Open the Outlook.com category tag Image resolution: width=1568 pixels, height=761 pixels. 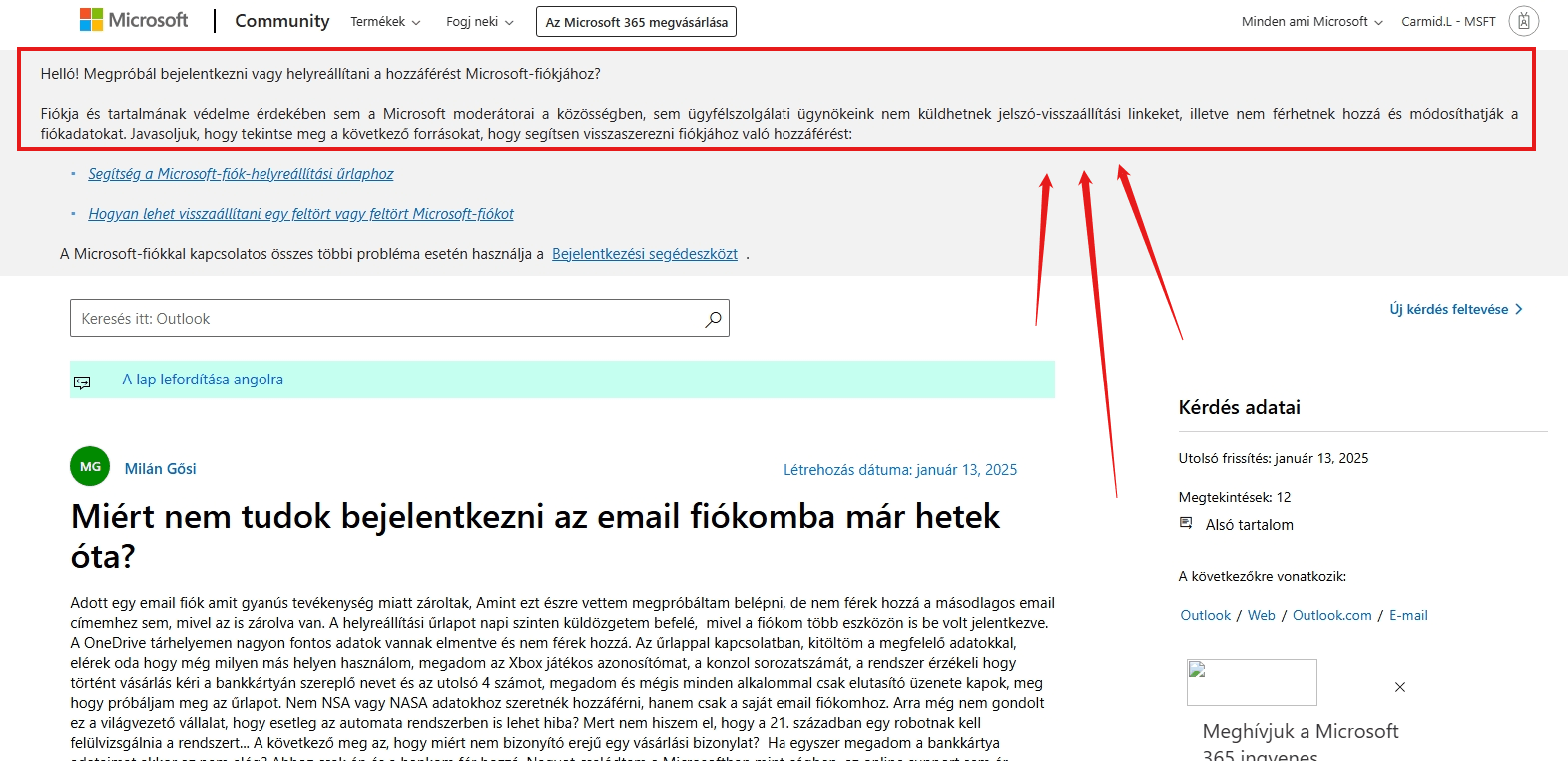pos(1331,615)
